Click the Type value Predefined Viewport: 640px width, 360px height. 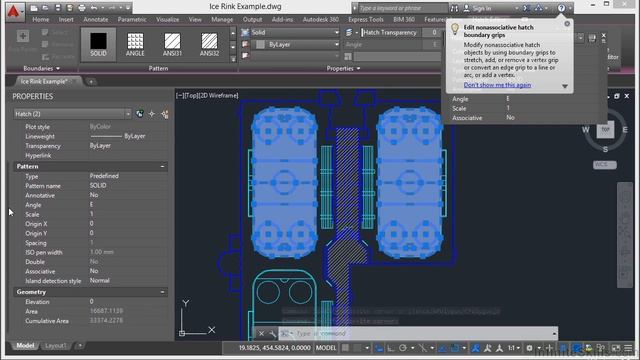pyautogui.click(x=104, y=176)
